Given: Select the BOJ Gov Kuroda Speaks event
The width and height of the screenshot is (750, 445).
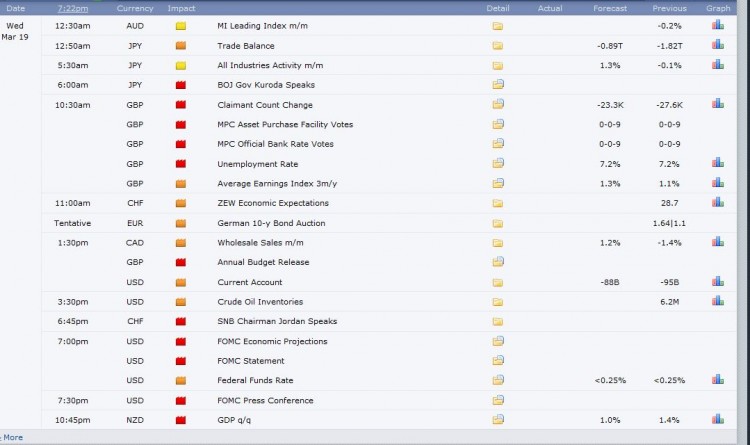Looking at the screenshot, I should pyautogui.click(x=266, y=85).
